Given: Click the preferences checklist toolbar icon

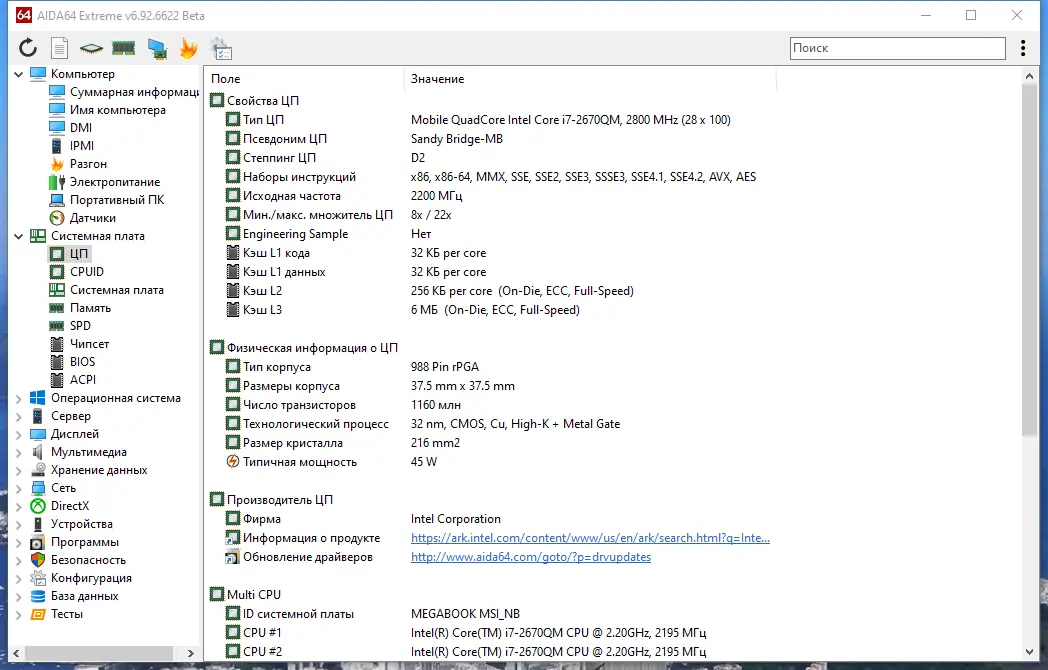Looking at the screenshot, I should [221, 49].
